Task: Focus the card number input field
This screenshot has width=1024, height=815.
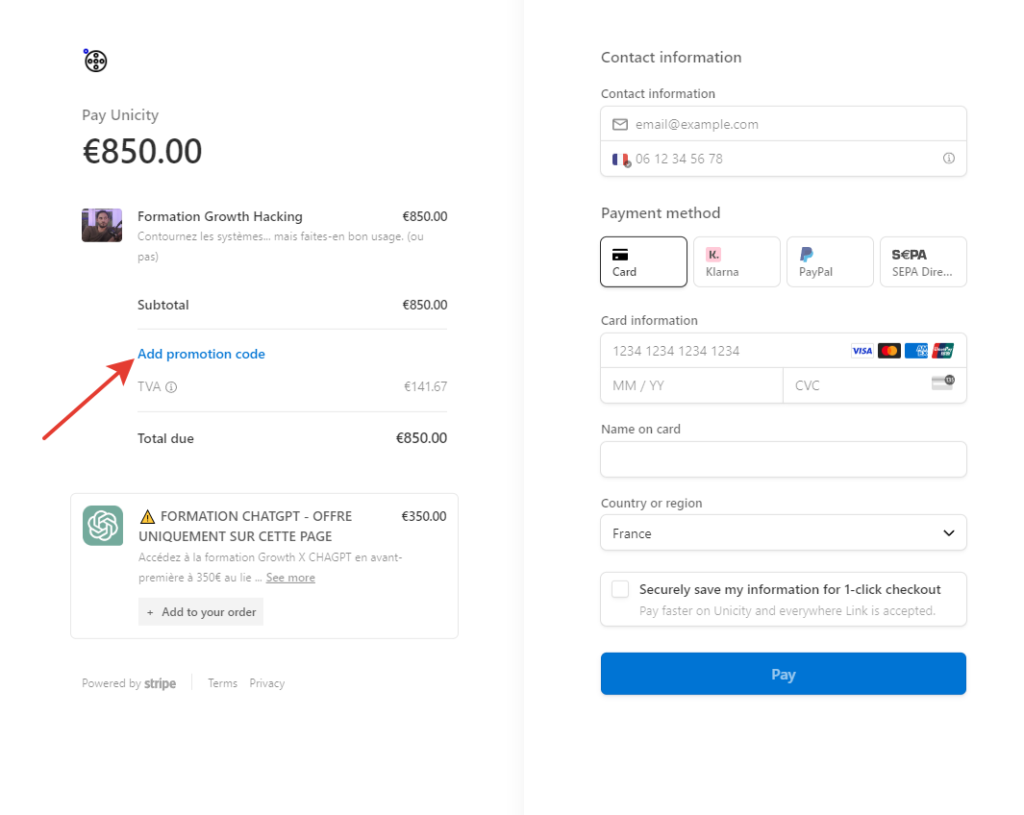Action: tap(783, 351)
